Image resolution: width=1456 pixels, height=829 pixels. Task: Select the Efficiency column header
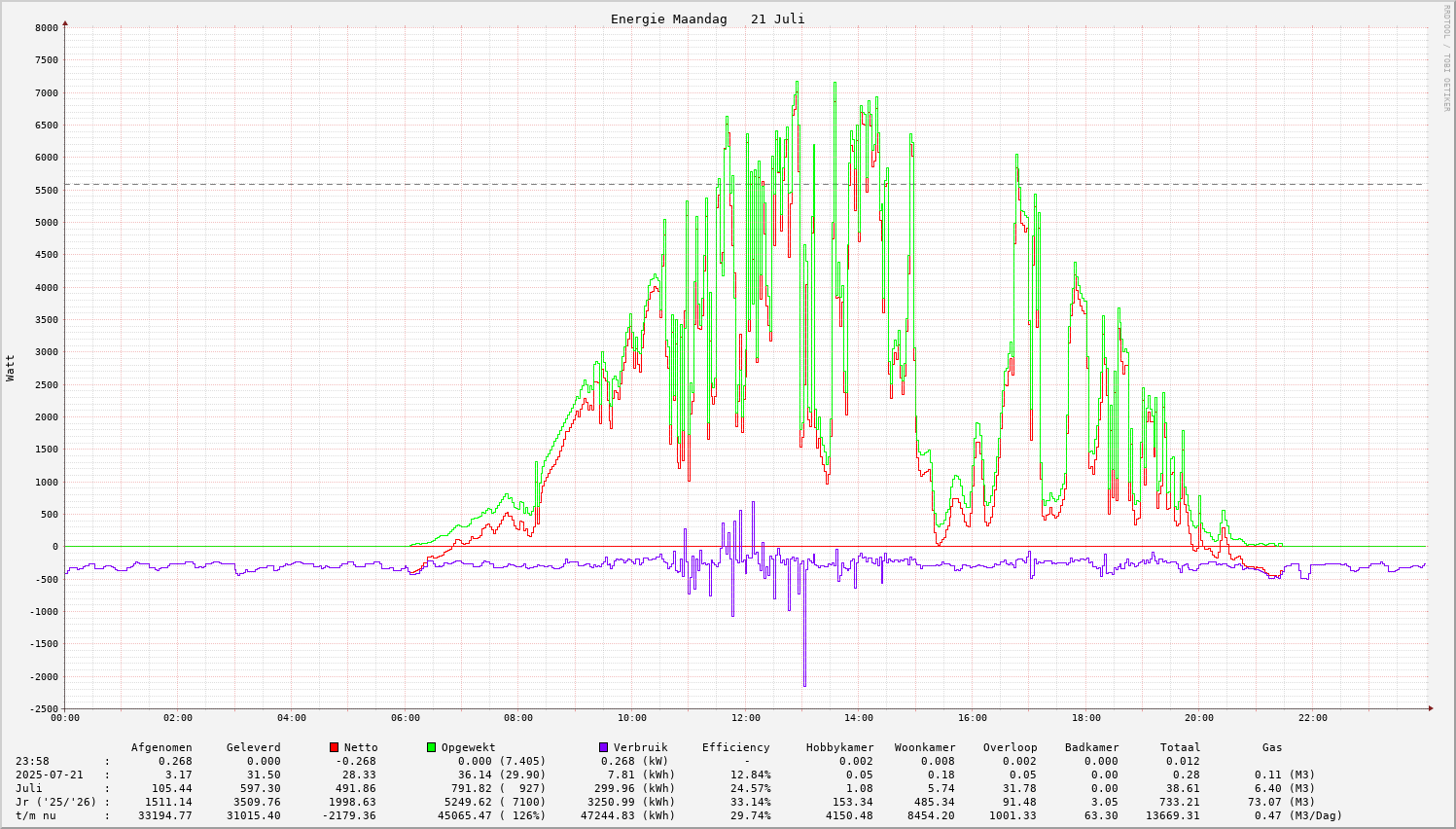[x=735, y=747]
